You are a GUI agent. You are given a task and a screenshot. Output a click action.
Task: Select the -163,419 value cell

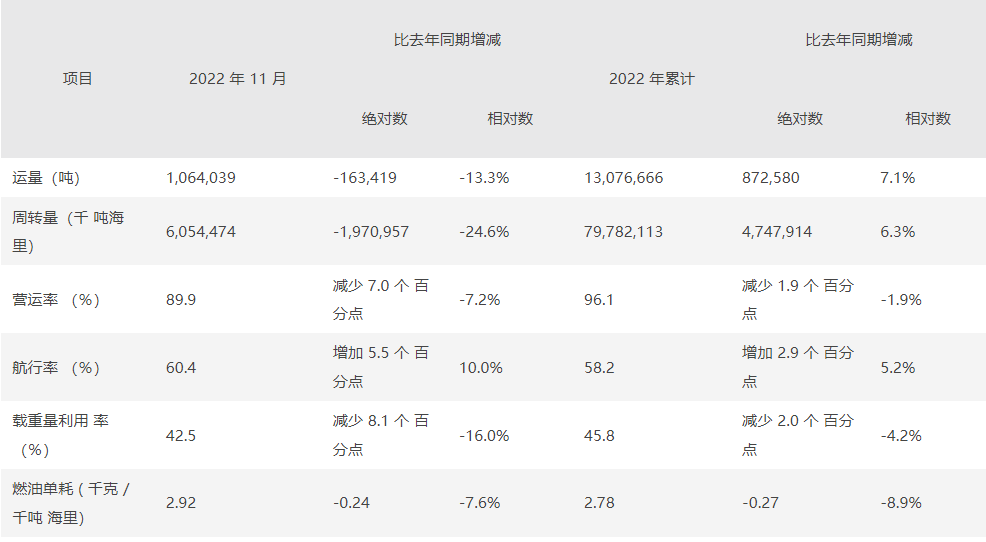[365, 178]
